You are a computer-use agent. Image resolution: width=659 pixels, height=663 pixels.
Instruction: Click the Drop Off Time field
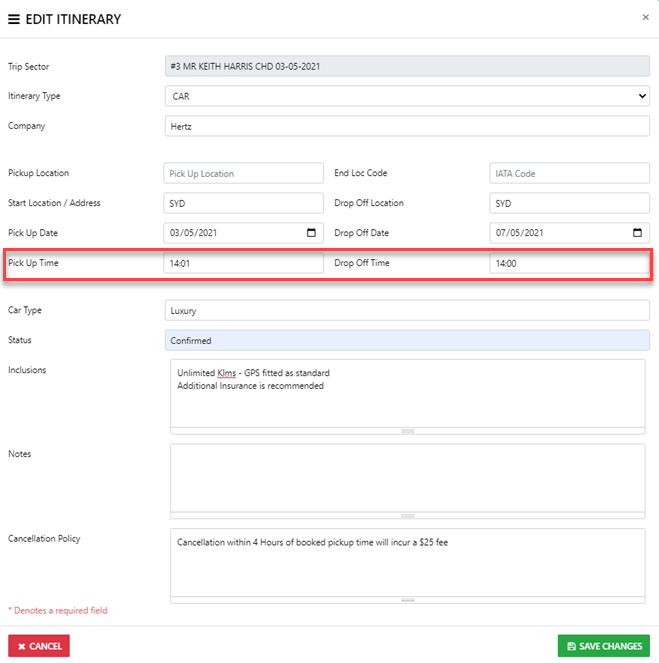point(569,263)
